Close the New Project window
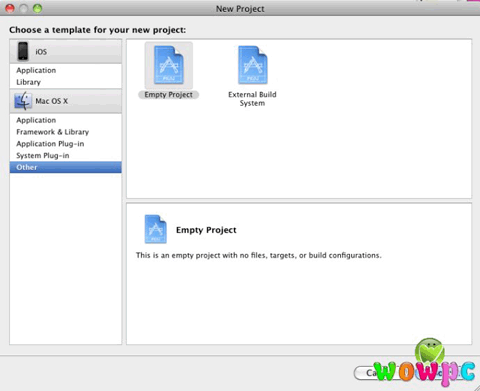Screen dimensions: 480x391 pyautogui.click(x=10, y=8)
